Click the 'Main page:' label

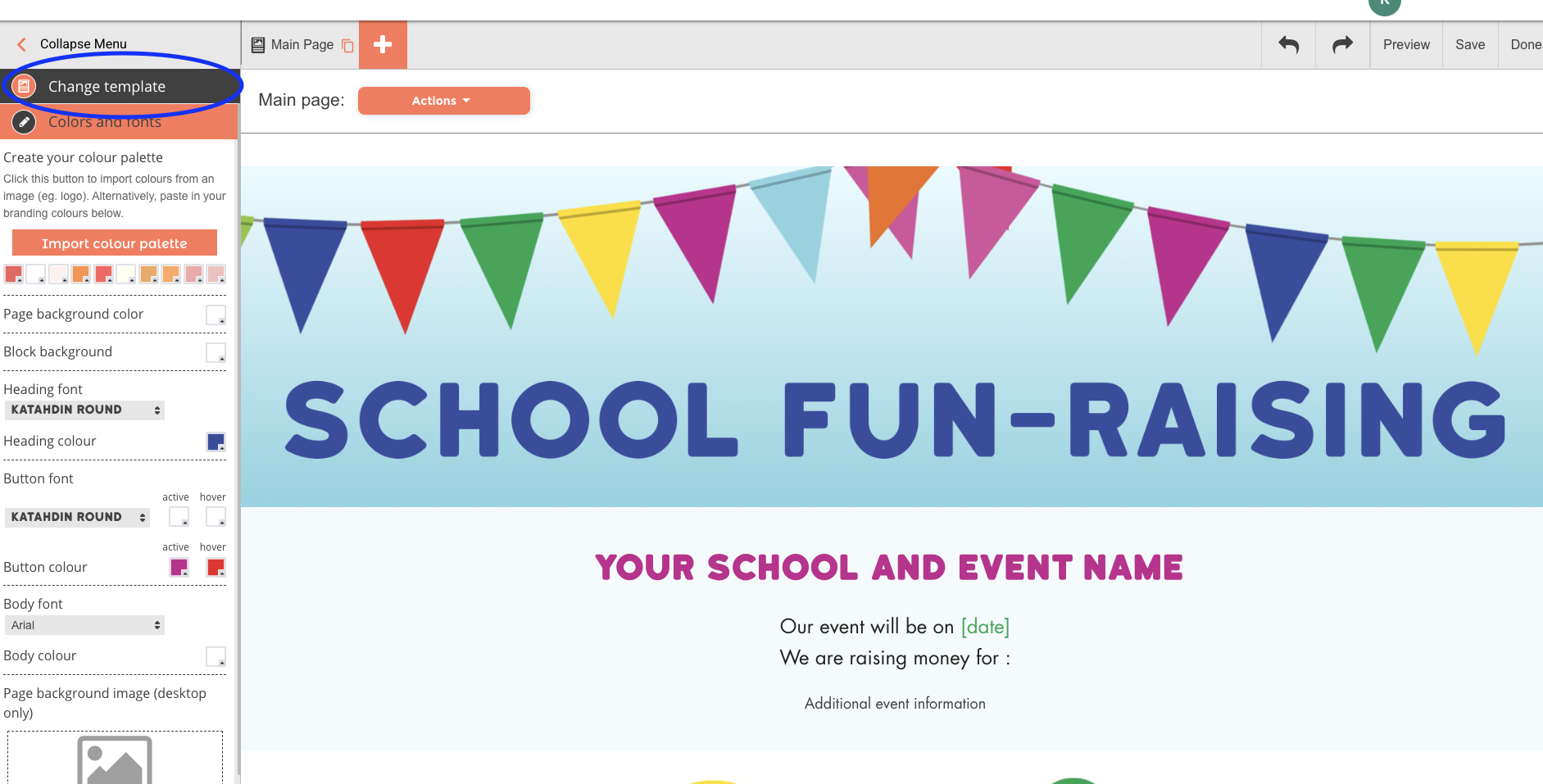tap(301, 100)
